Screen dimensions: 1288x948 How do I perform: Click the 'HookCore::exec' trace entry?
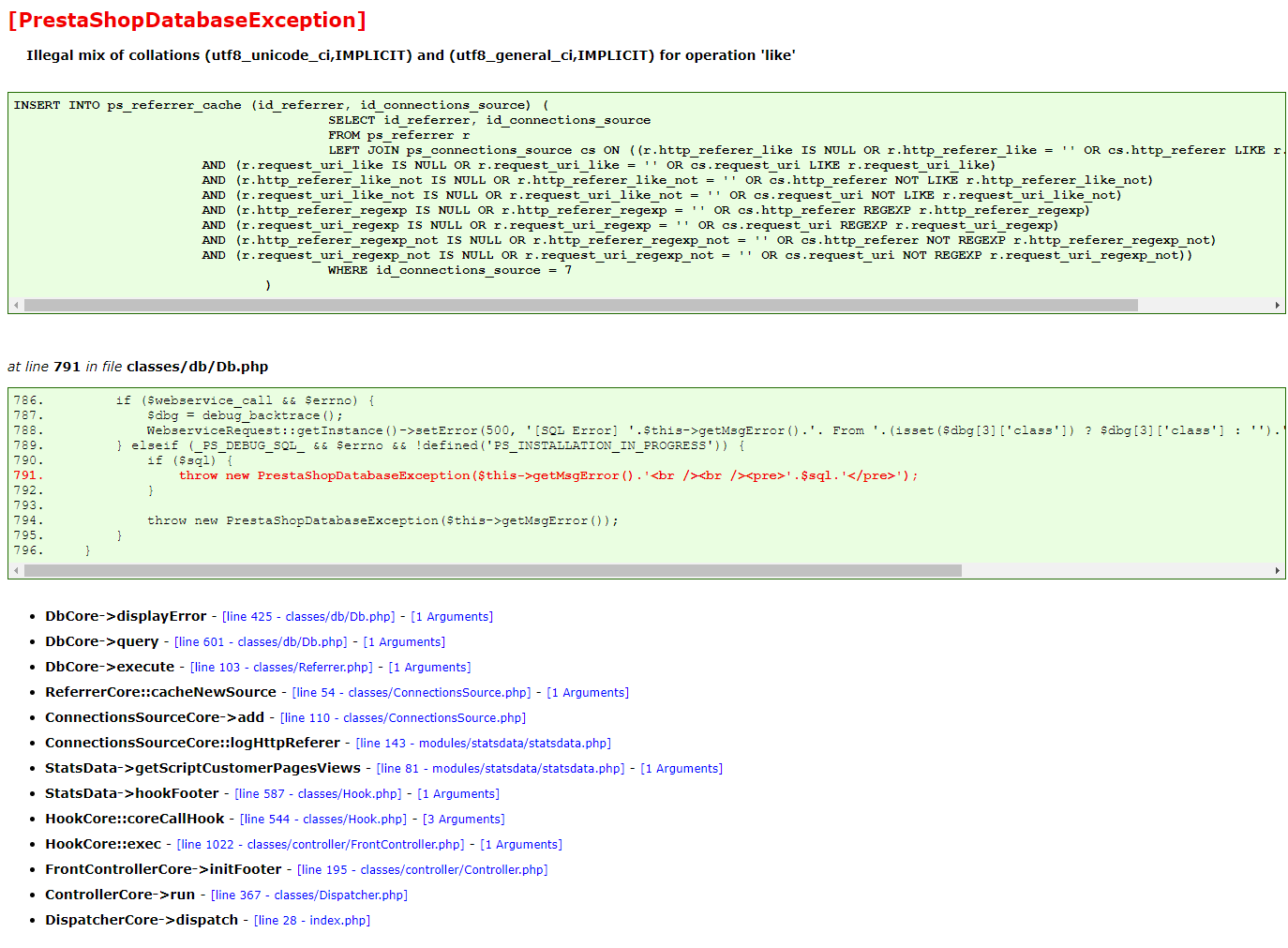pos(103,844)
